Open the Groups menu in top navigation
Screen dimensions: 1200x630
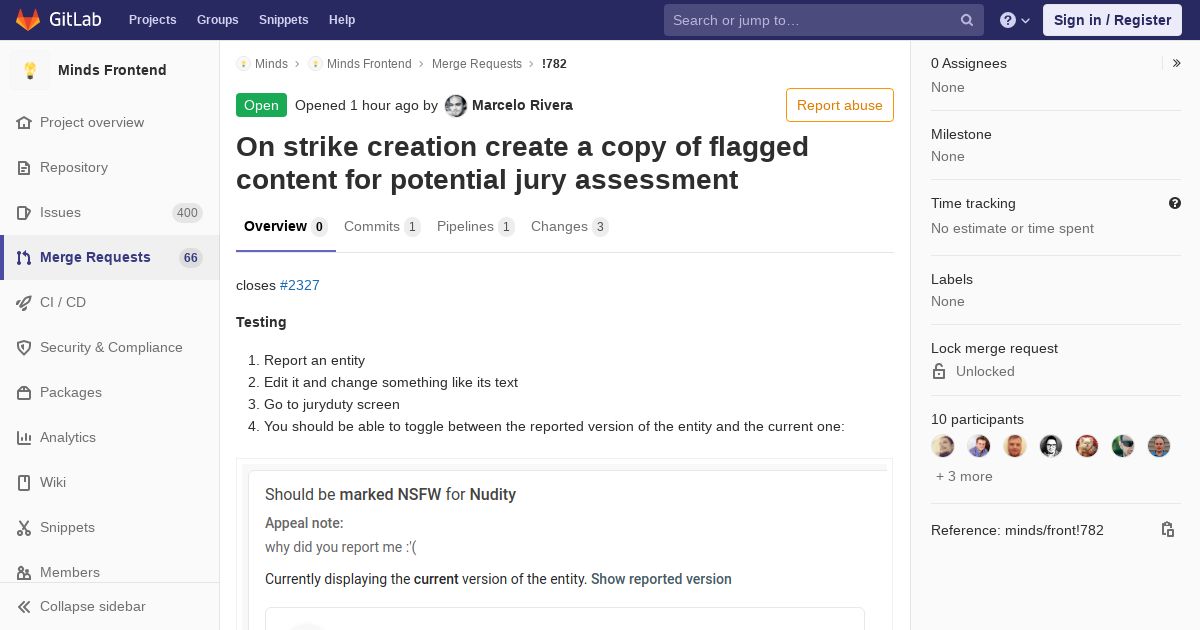pyautogui.click(x=217, y=20)
